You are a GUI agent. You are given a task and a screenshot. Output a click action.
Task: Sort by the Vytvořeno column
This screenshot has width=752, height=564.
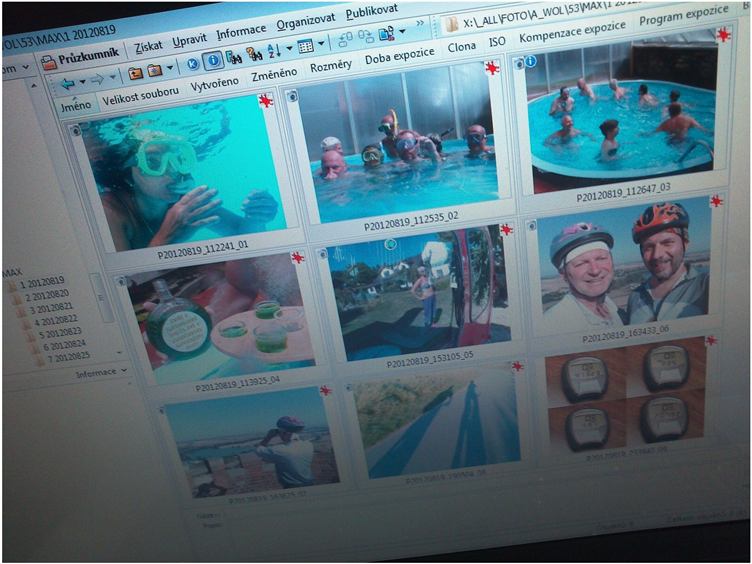pos(214,84)
